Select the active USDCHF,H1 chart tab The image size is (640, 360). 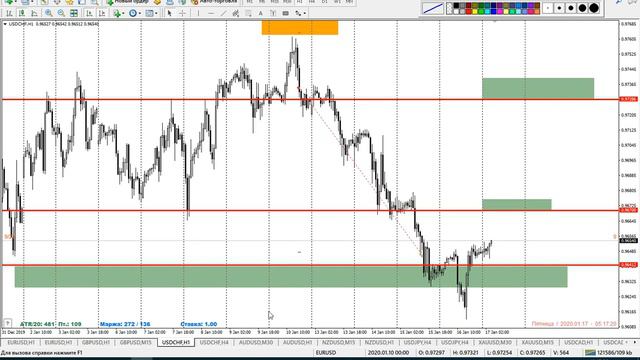pos(176,342)
